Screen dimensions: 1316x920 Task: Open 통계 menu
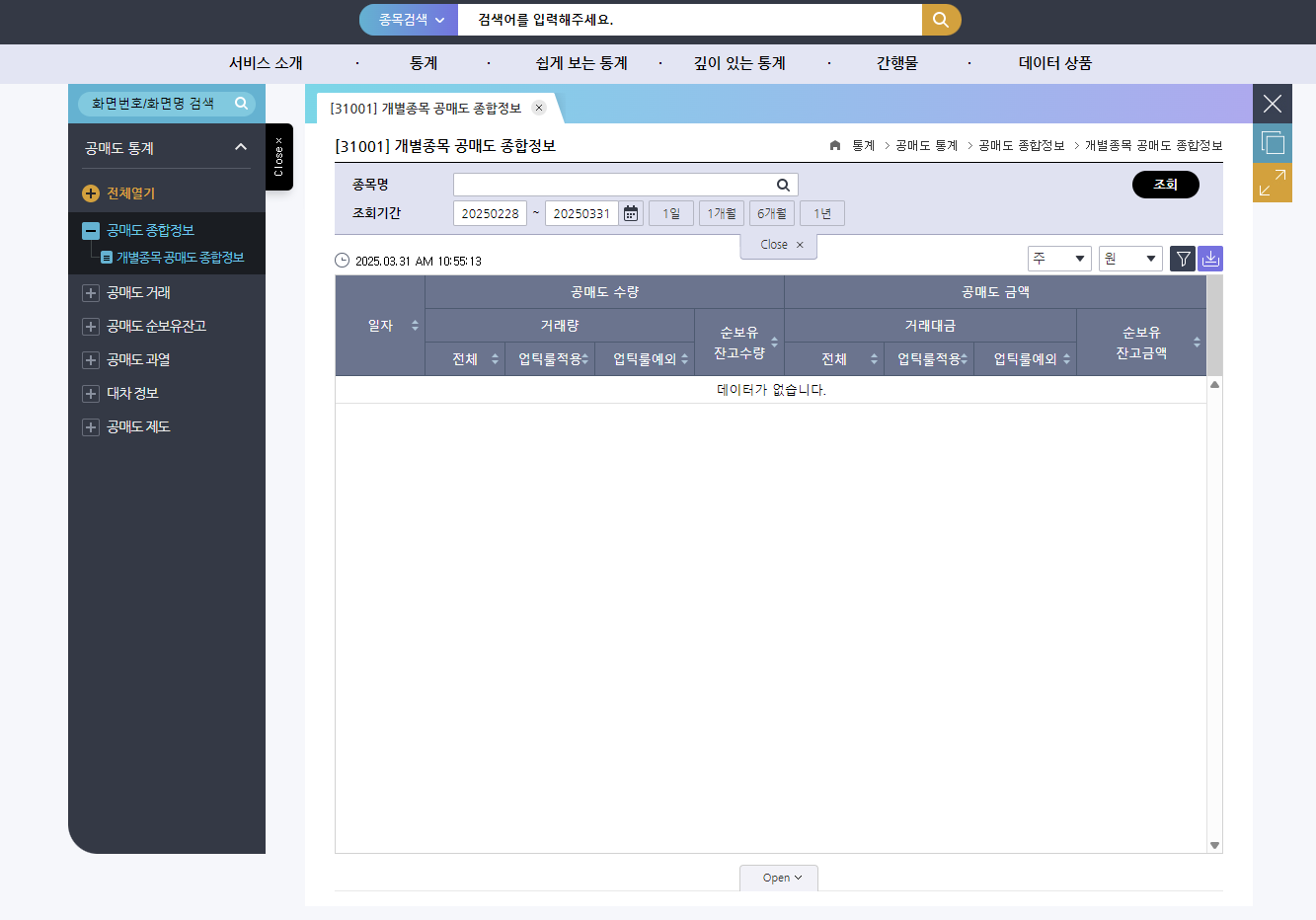(x=424, y=63)
